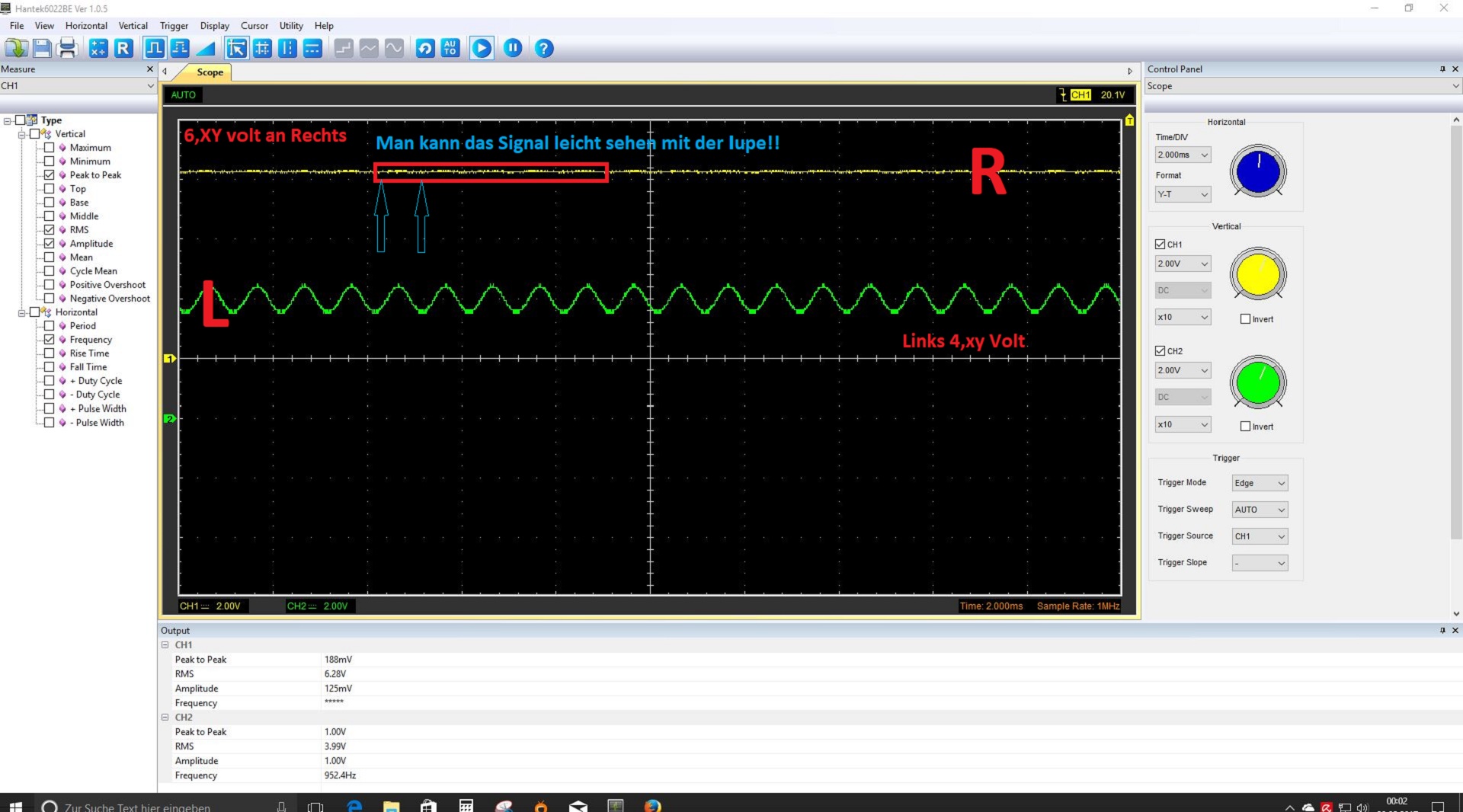Open the Trigger Source dropdown

[1260, 536]
